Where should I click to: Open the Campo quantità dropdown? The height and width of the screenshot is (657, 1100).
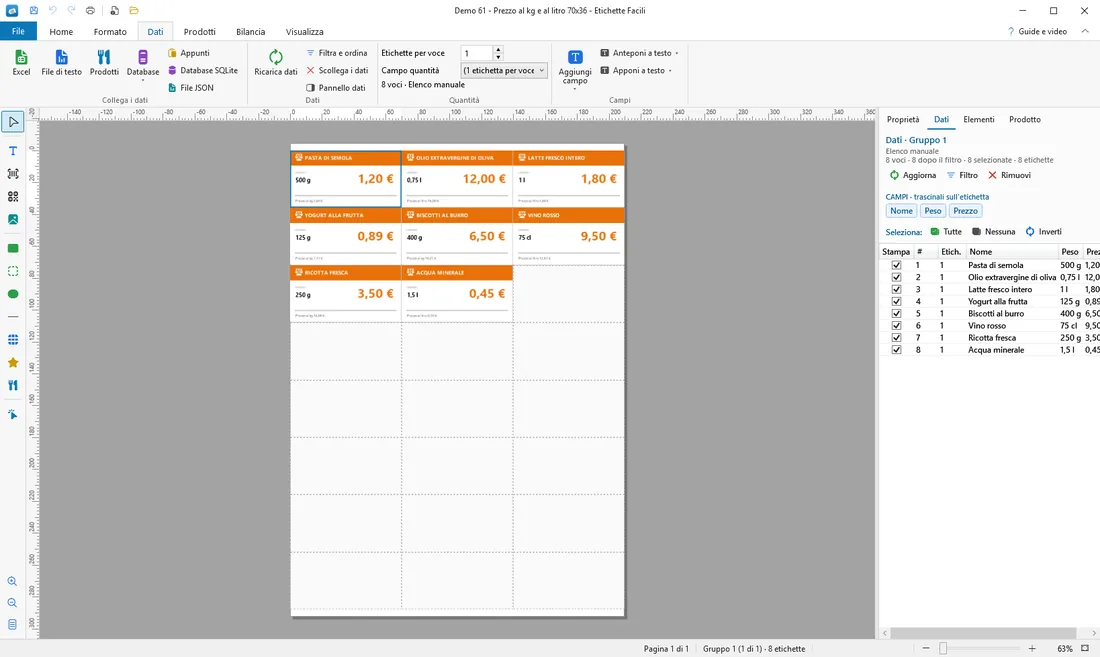point(504,70)
